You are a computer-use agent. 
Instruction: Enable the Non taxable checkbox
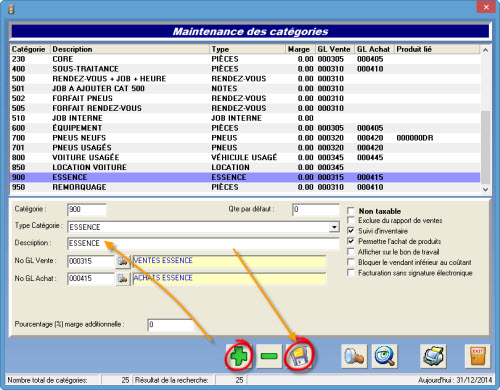pos(351,211)
